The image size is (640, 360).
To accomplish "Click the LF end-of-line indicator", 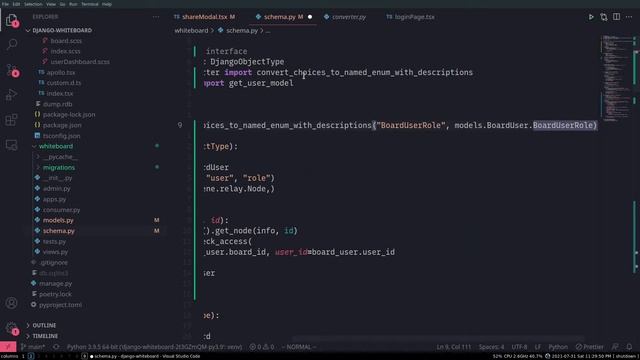I will (x=538, y=347).
